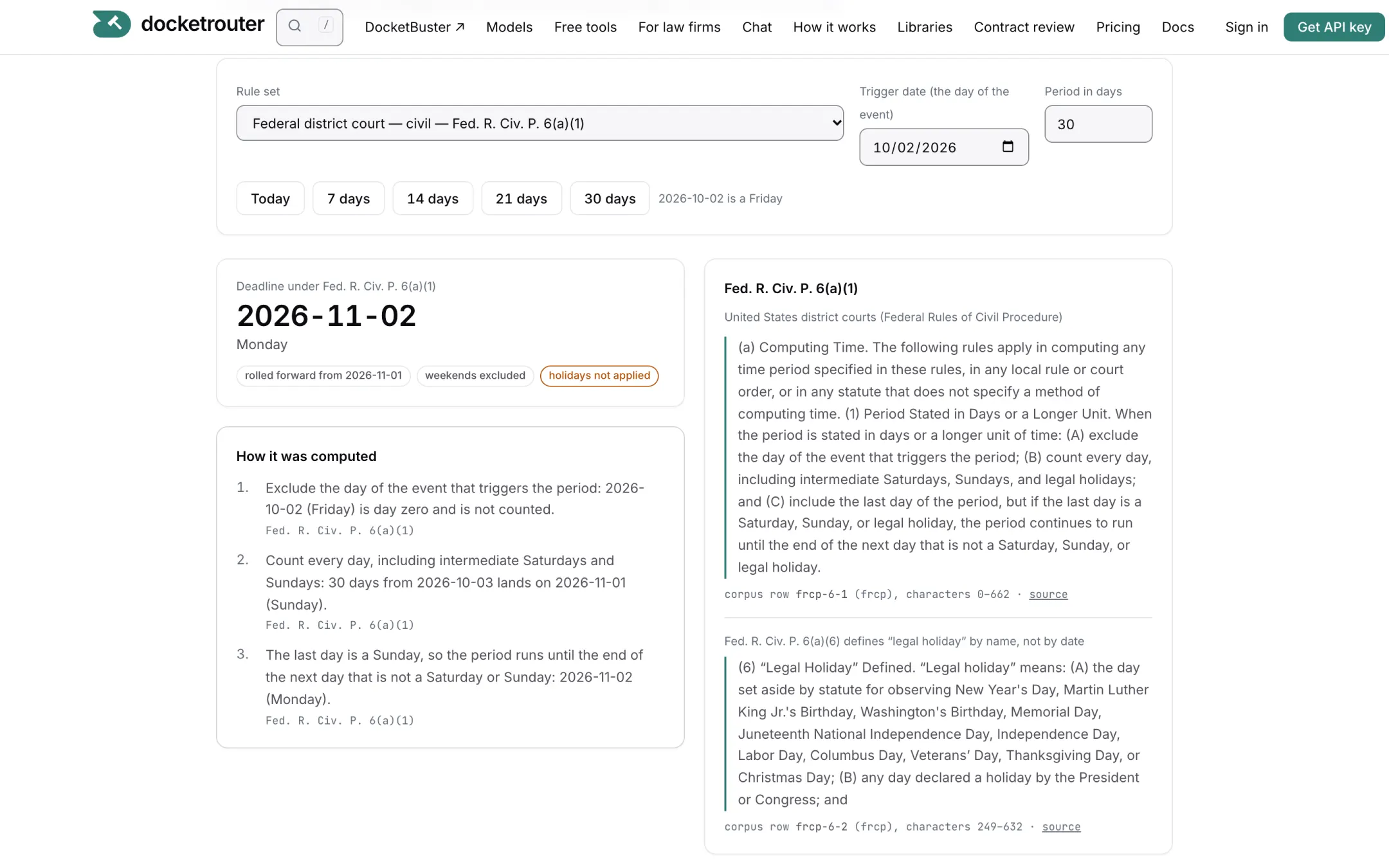Open search via the magnifier icon
This screenshot has width=1389, height=868.
[295, 26]
